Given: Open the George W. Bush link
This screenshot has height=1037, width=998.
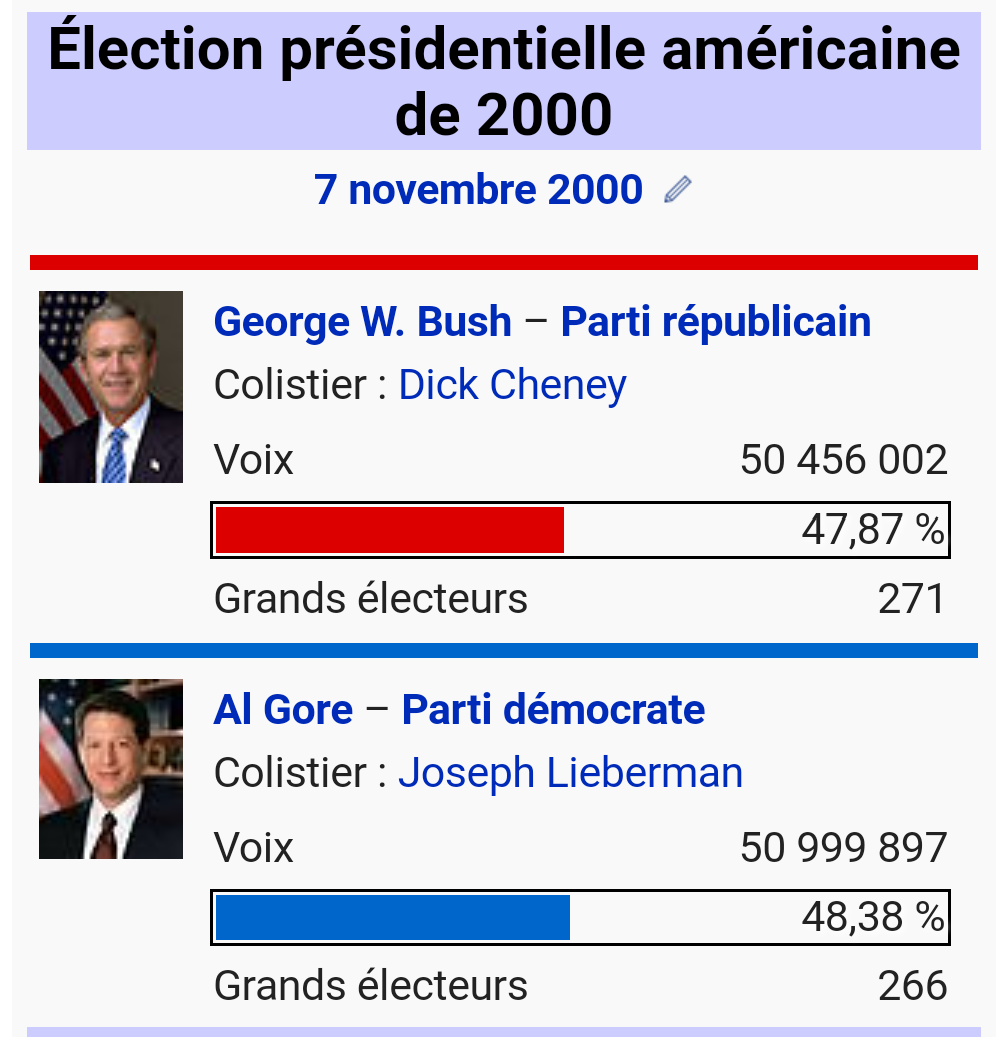Looking at the screenshot, I should click(363, 322).
